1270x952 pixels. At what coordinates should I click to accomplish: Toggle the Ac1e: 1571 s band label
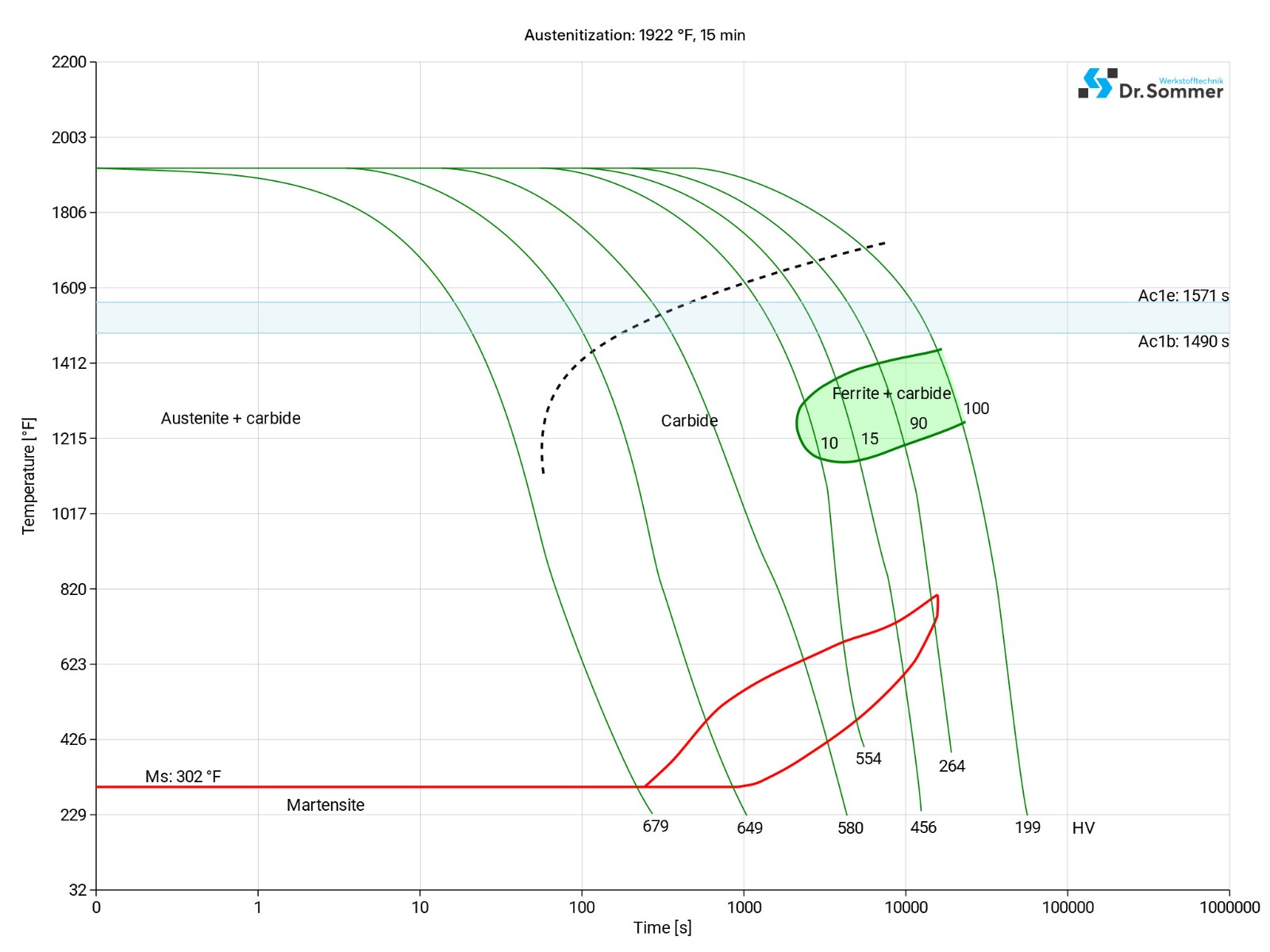pyautogui.click(x=1182, y=296)
